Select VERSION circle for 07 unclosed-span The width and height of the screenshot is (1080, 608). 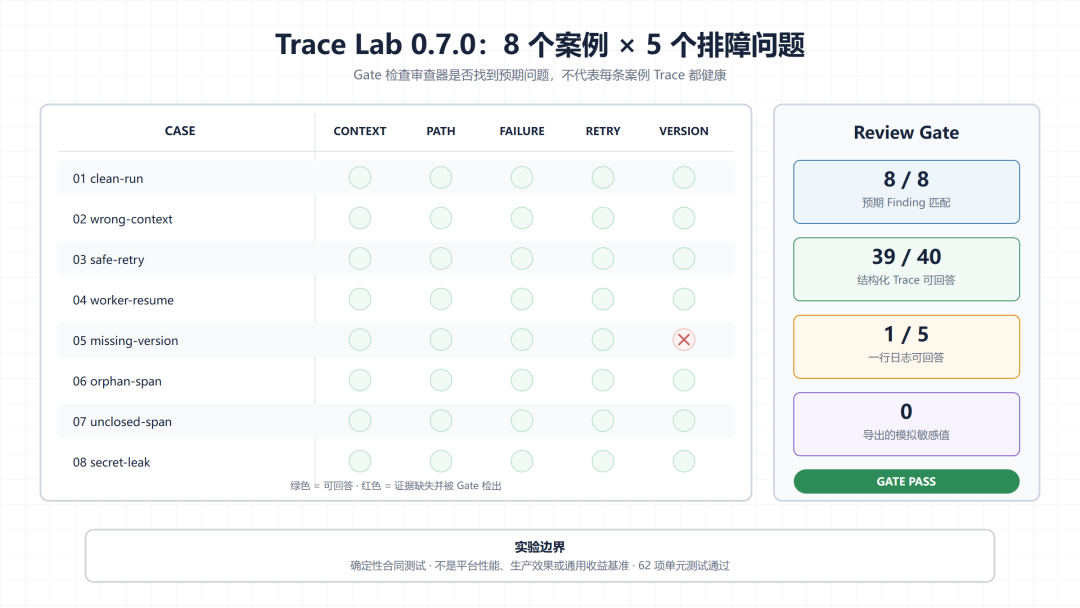pos(684,421)
